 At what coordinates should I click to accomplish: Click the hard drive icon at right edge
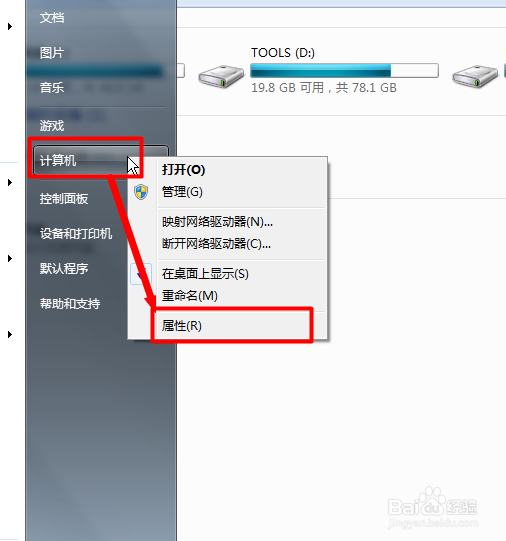click(475, 77)
